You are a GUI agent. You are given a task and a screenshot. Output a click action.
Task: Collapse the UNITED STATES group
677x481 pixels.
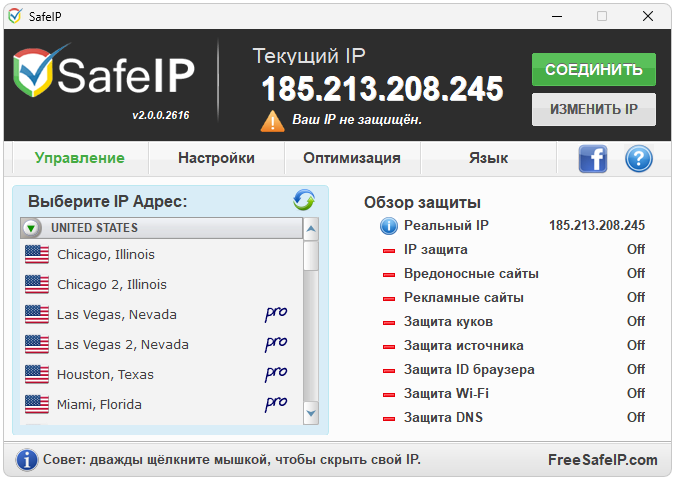tap(31, 228)
